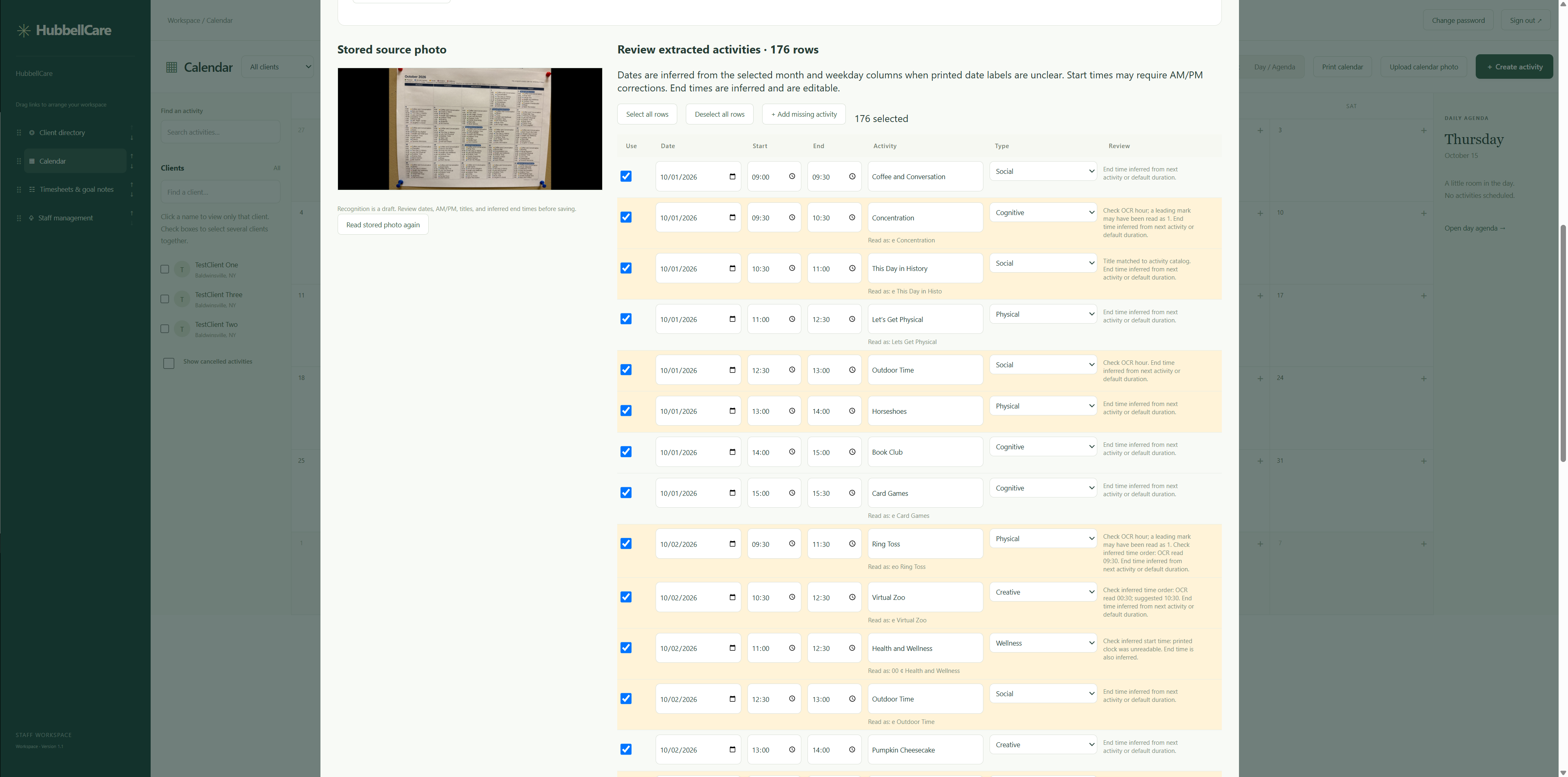Click Upload calendar photo button
This screenshot has width=1568, height=777.
click(1424, 67)
